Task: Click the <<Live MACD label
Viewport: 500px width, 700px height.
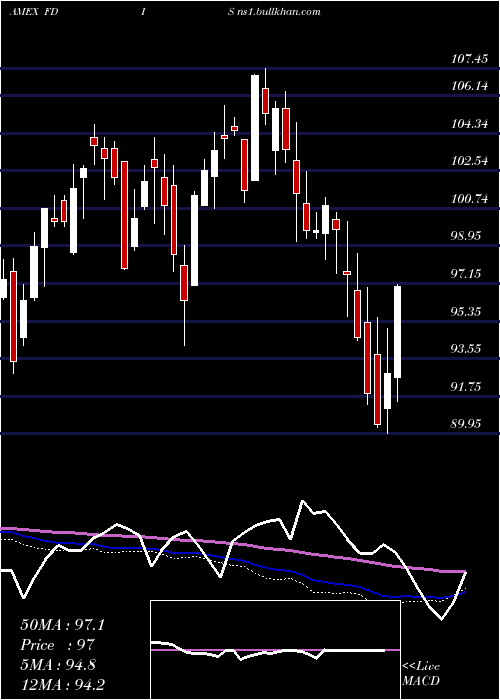Action: click(421, 673)
